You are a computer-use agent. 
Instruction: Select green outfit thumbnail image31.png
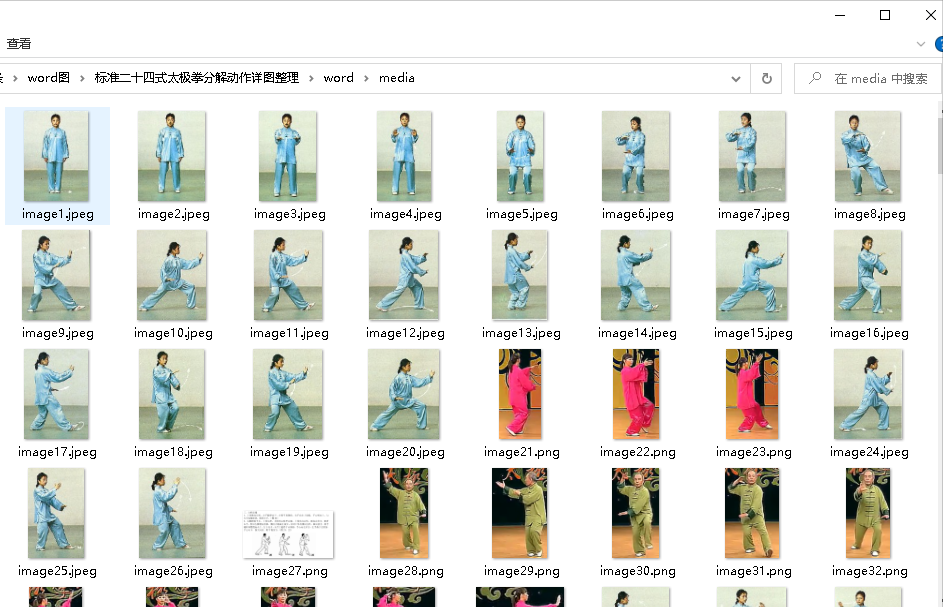point(752,513)
